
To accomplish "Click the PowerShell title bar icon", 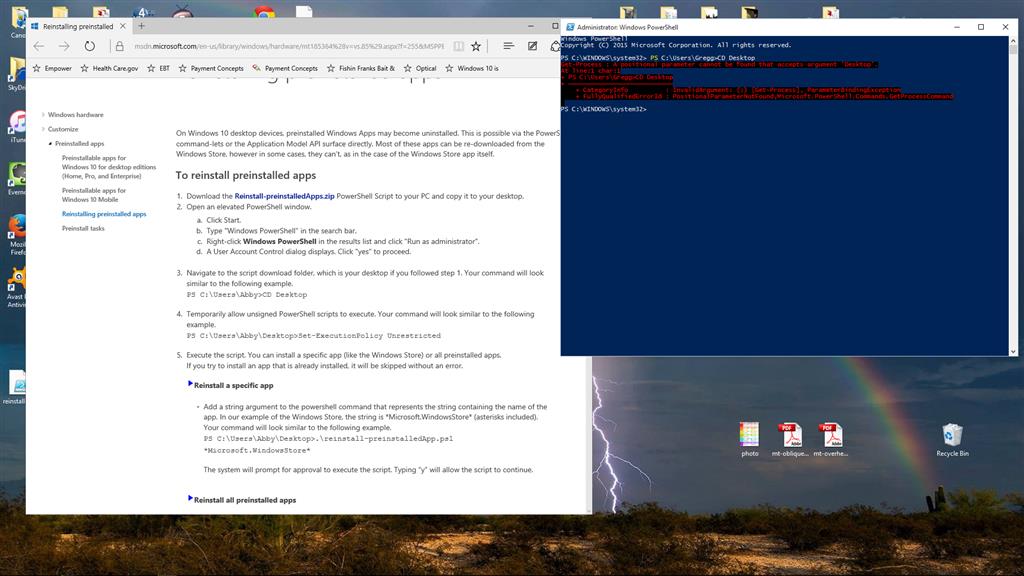I will (x=570, y=27).
